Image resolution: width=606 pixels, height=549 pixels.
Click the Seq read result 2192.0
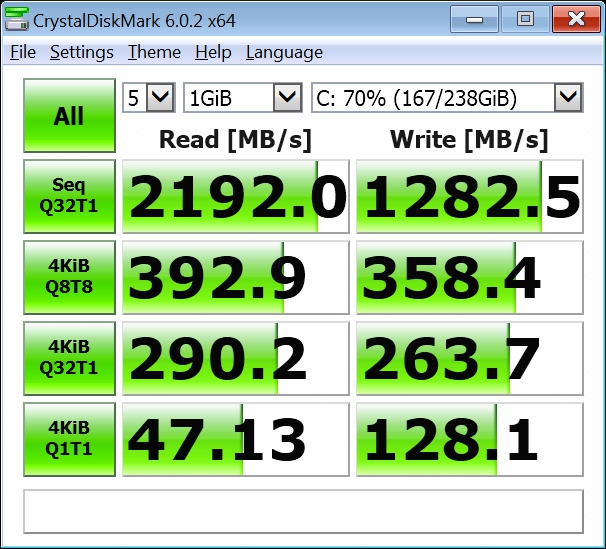click(236, 197)
